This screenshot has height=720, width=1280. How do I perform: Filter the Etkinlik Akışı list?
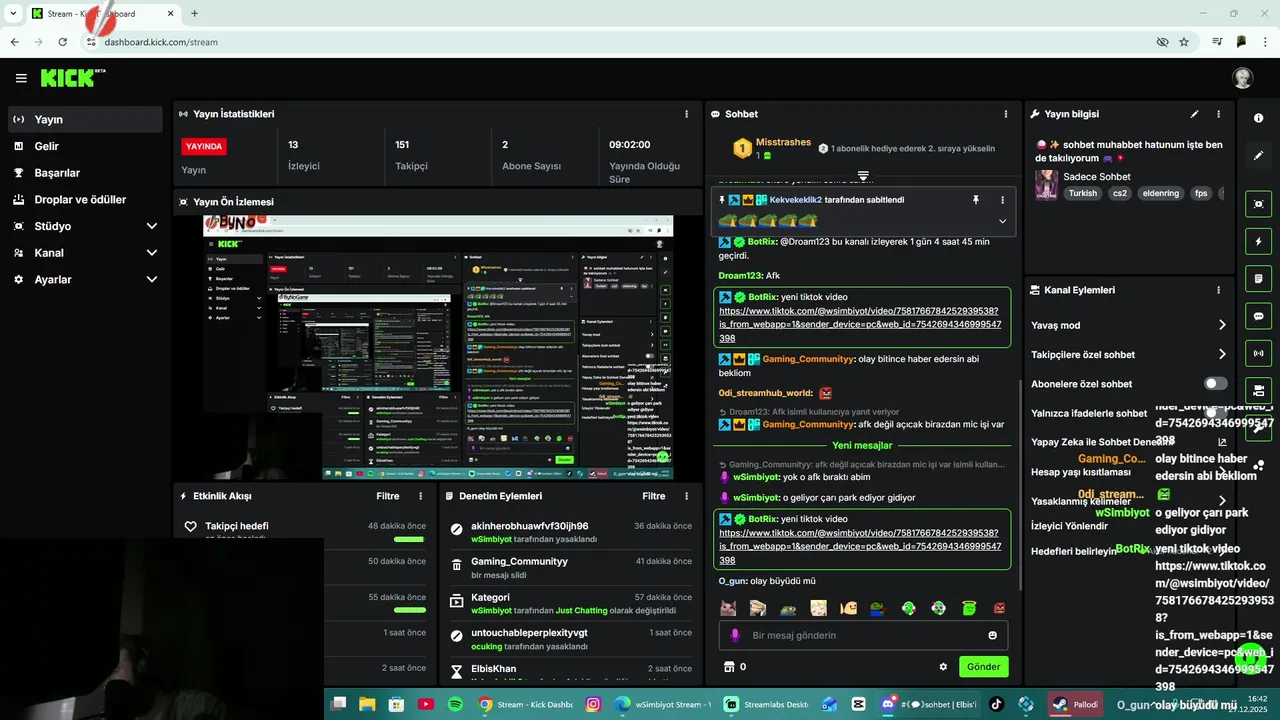(x=387, y=496)
